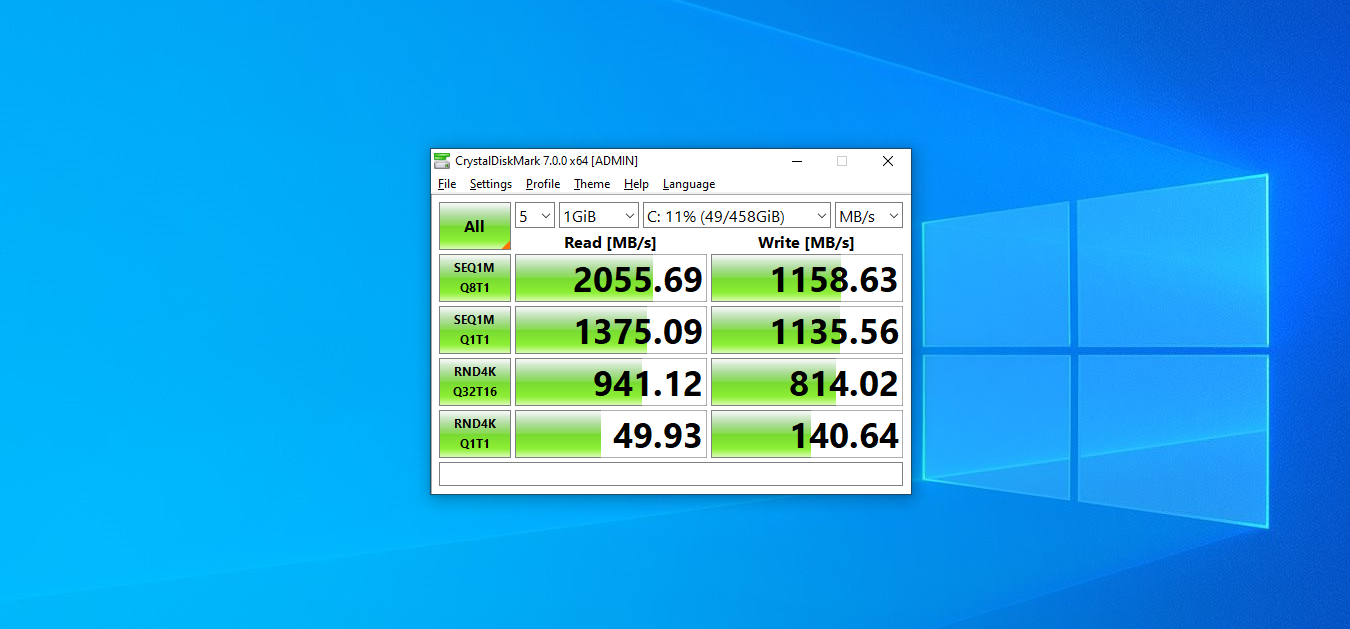Click the 1375.09 read result
This screenshot has height=629, width=1350.
(611, 330)
